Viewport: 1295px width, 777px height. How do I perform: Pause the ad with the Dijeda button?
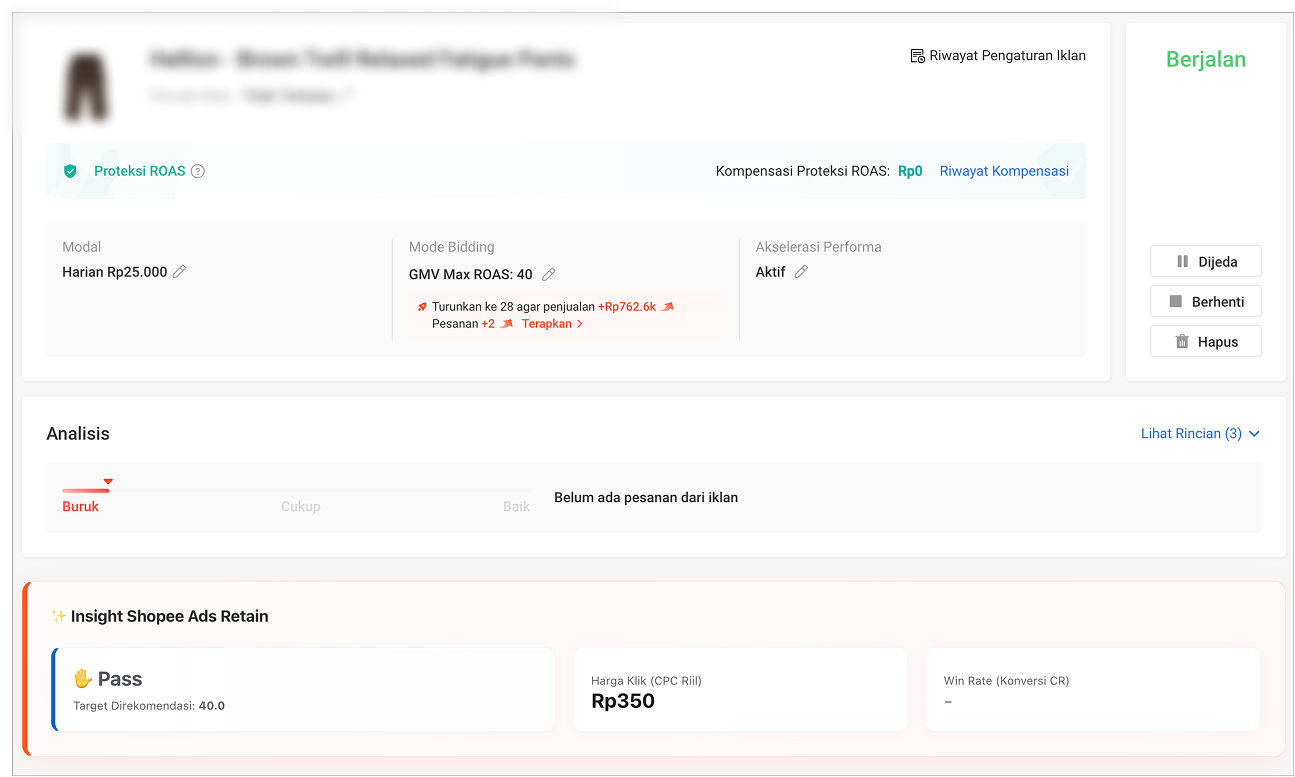1205,261
